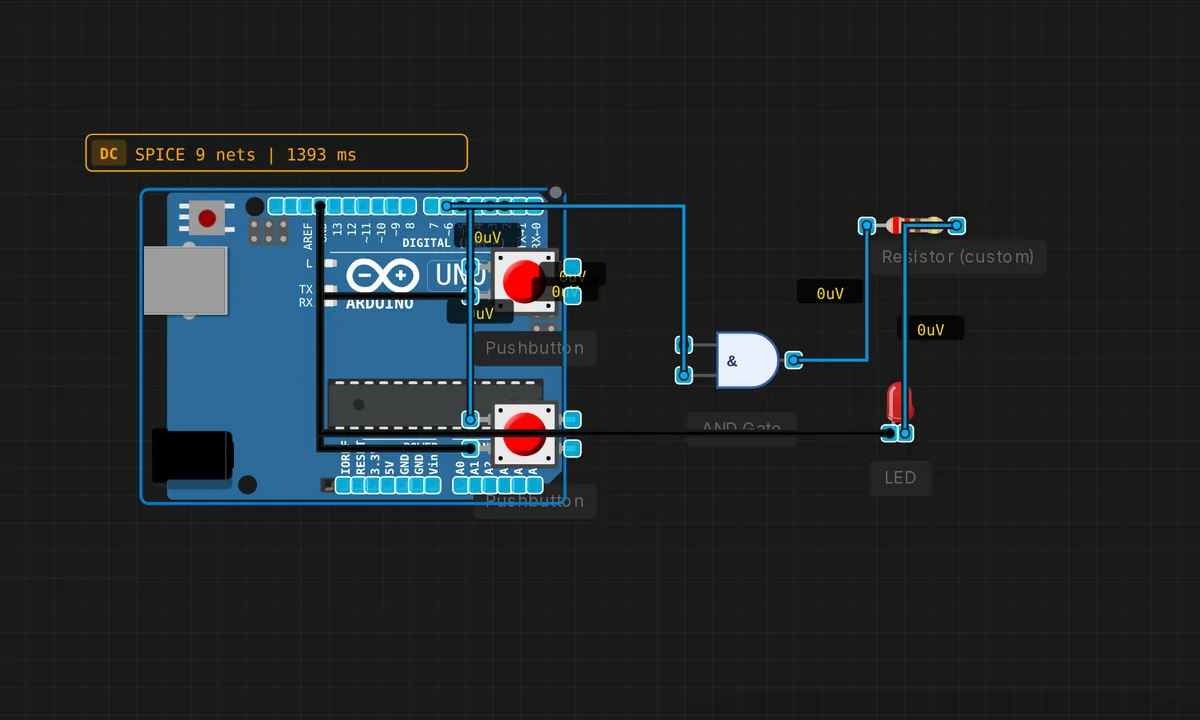This screenshot has width=1200, height=720.
Task: Click the DC mode badge icon
Action: [109, 154]
